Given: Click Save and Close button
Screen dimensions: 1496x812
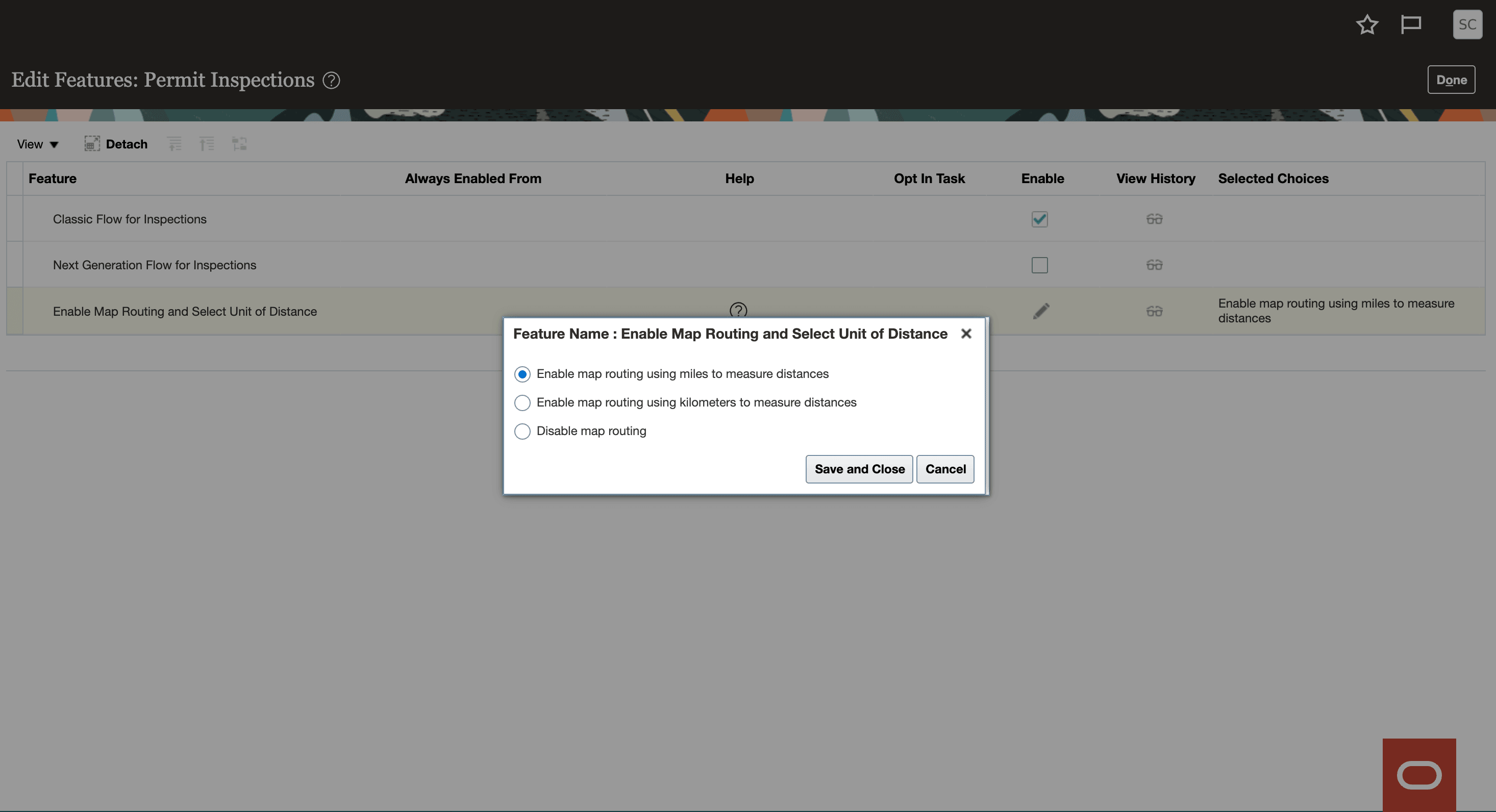Looking at the screenshot, I should point(859,469).
